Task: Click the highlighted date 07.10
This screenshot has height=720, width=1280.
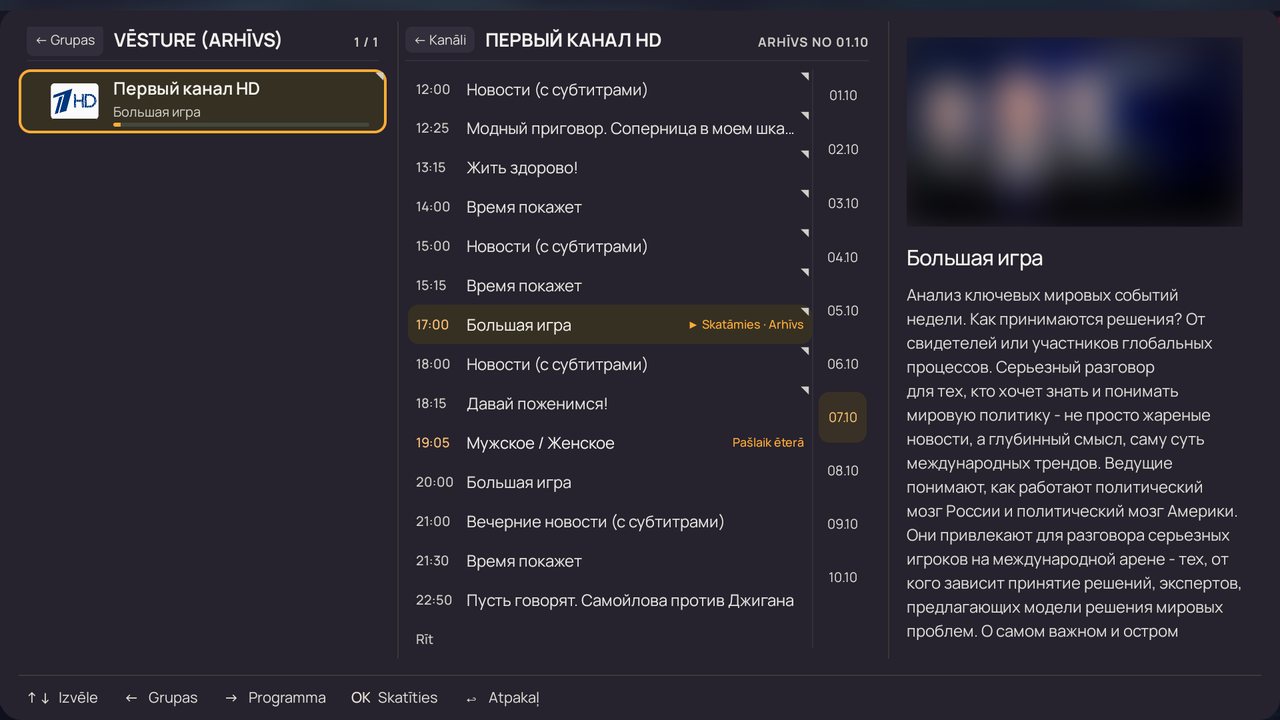Action: pos(843,418)
